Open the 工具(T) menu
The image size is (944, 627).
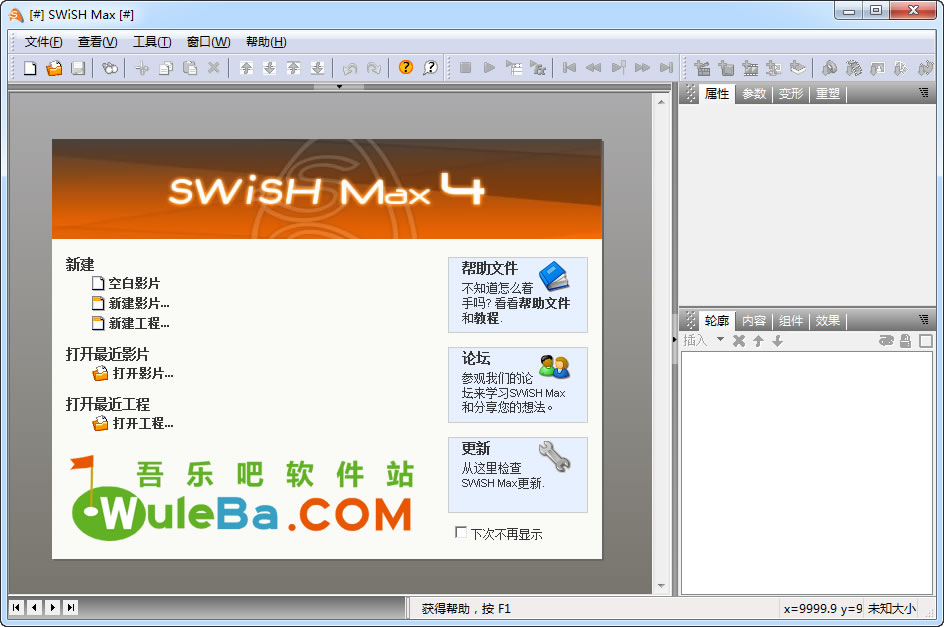pos(152,42)
